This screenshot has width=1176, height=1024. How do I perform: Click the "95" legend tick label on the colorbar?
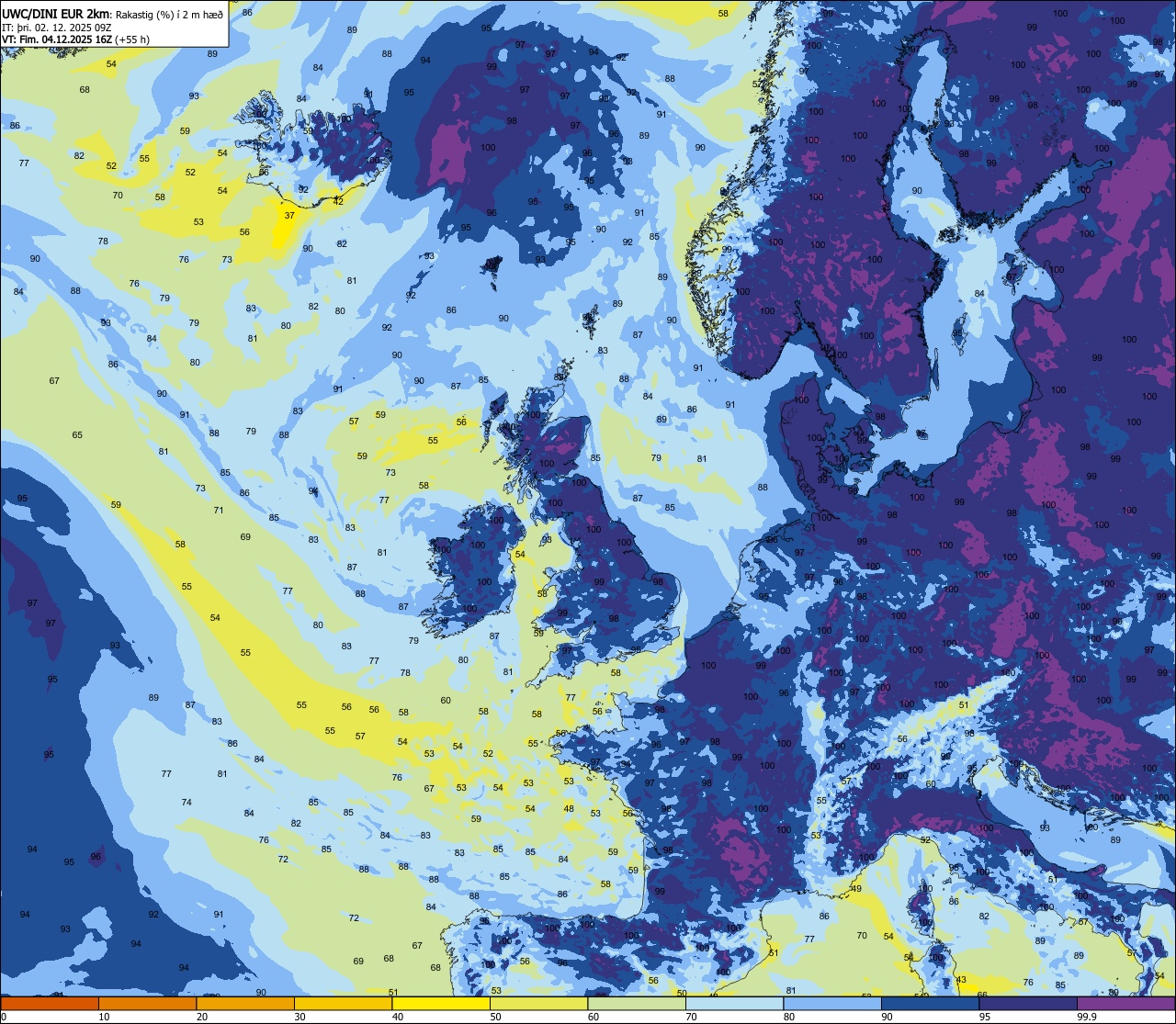[x=985, y=1017]
